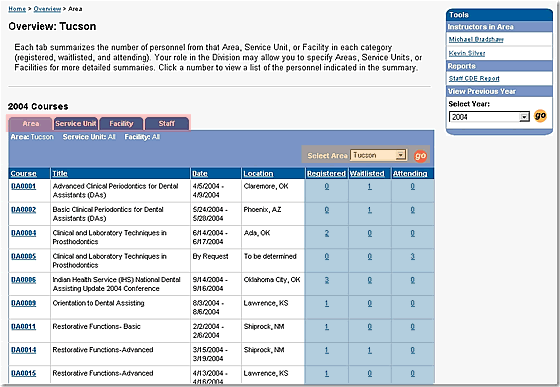
Task: Click the 'To be determined' location cell
Action: [270, 256]
